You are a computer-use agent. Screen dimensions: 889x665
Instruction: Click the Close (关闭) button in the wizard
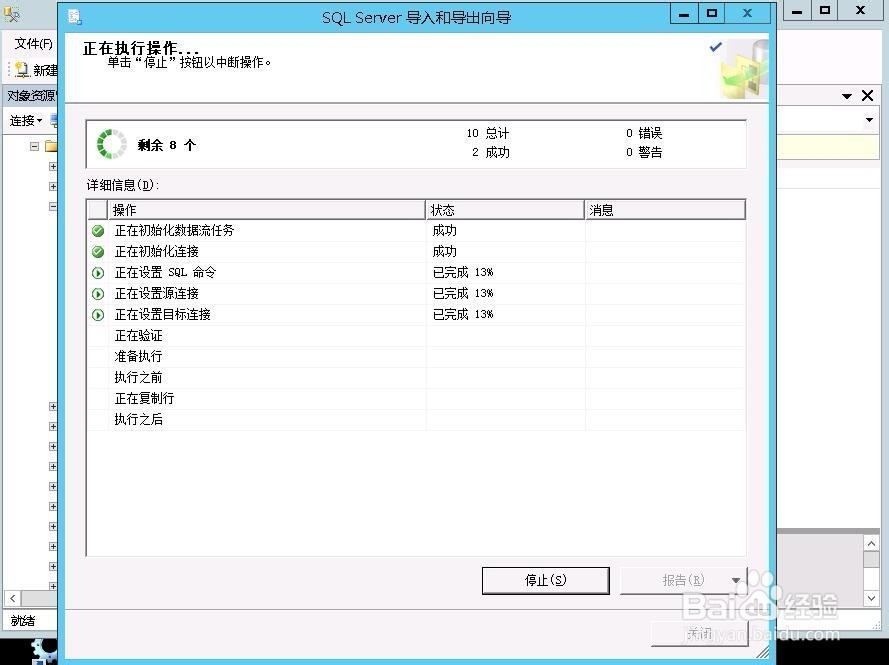pyautogui.click(x=699, y=633)
